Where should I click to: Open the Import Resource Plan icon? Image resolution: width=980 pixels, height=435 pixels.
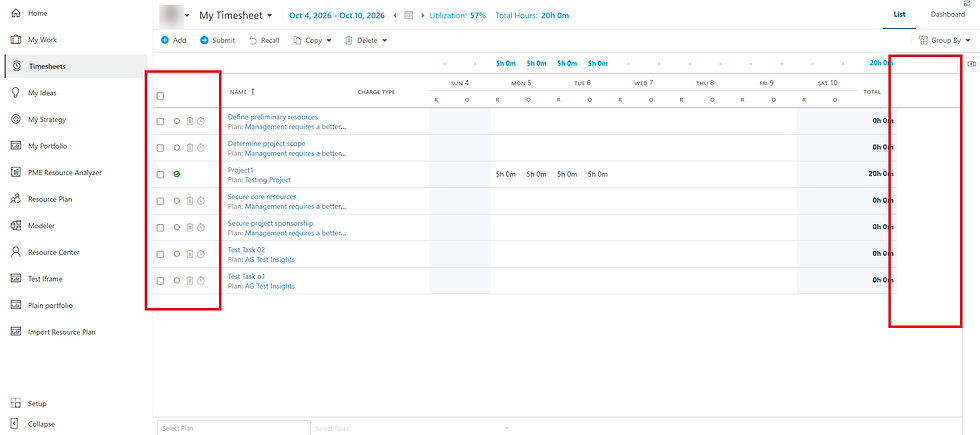pos(16,332)
